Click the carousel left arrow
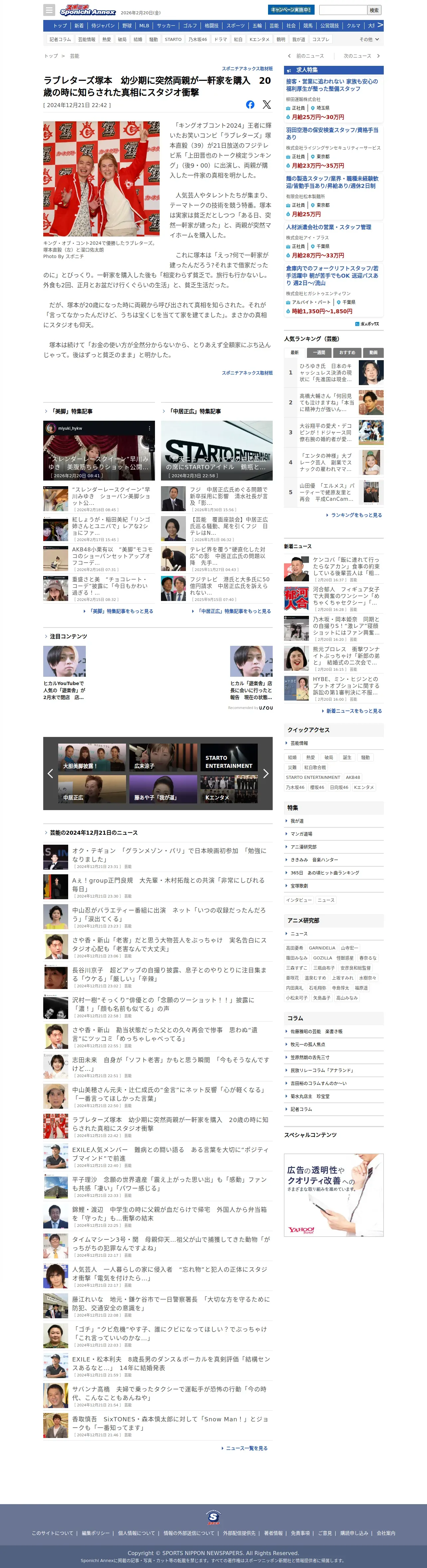The image size is (427, 1568). 50,773
